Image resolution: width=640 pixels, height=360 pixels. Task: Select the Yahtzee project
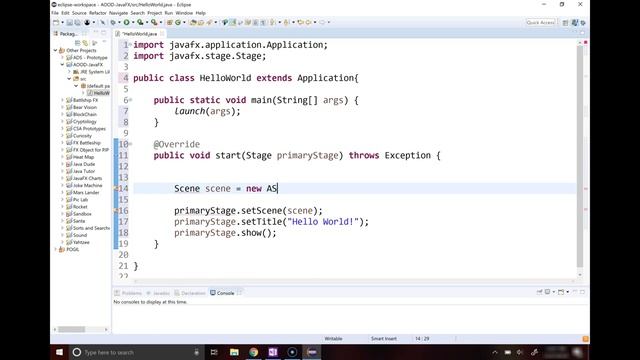81,242
